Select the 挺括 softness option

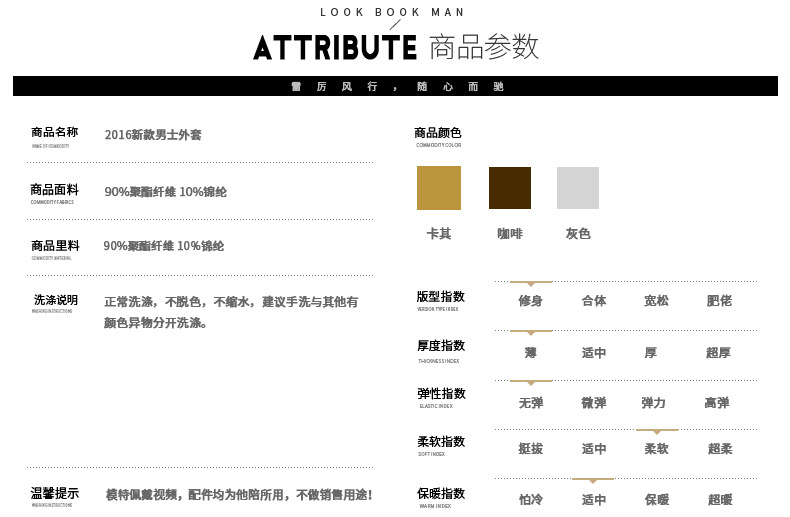click(530, 449)
